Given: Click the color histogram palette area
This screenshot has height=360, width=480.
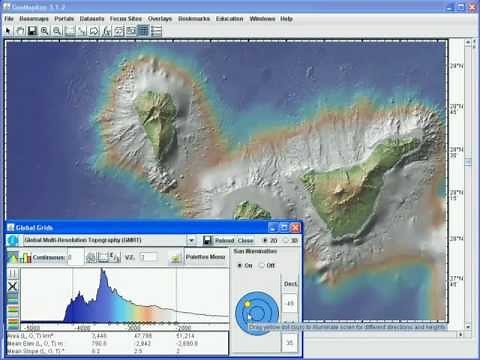Looking at the screenshot, I should [x=125, y=295].
